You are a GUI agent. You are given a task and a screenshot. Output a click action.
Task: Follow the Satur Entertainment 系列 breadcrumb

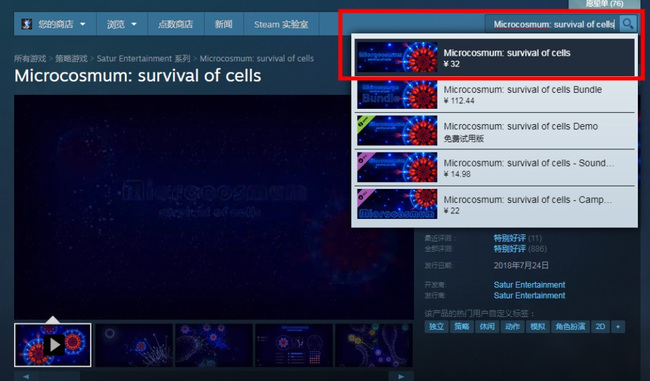point(143,58)
